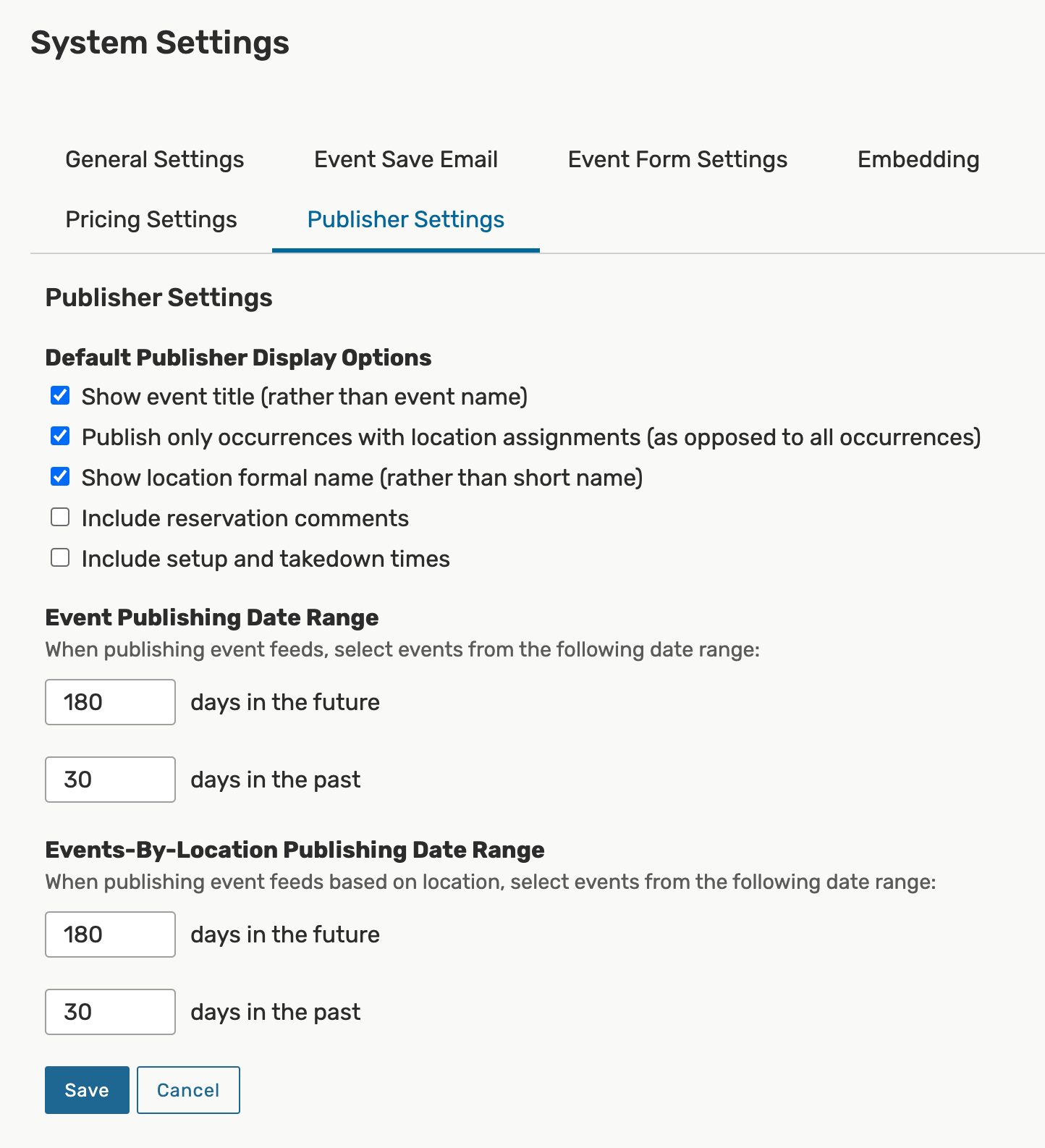Click the Include setup and takedown times label
The width and height of the screenshot is (1045, 1148).
pyautogui.click(x=266, y=559)
